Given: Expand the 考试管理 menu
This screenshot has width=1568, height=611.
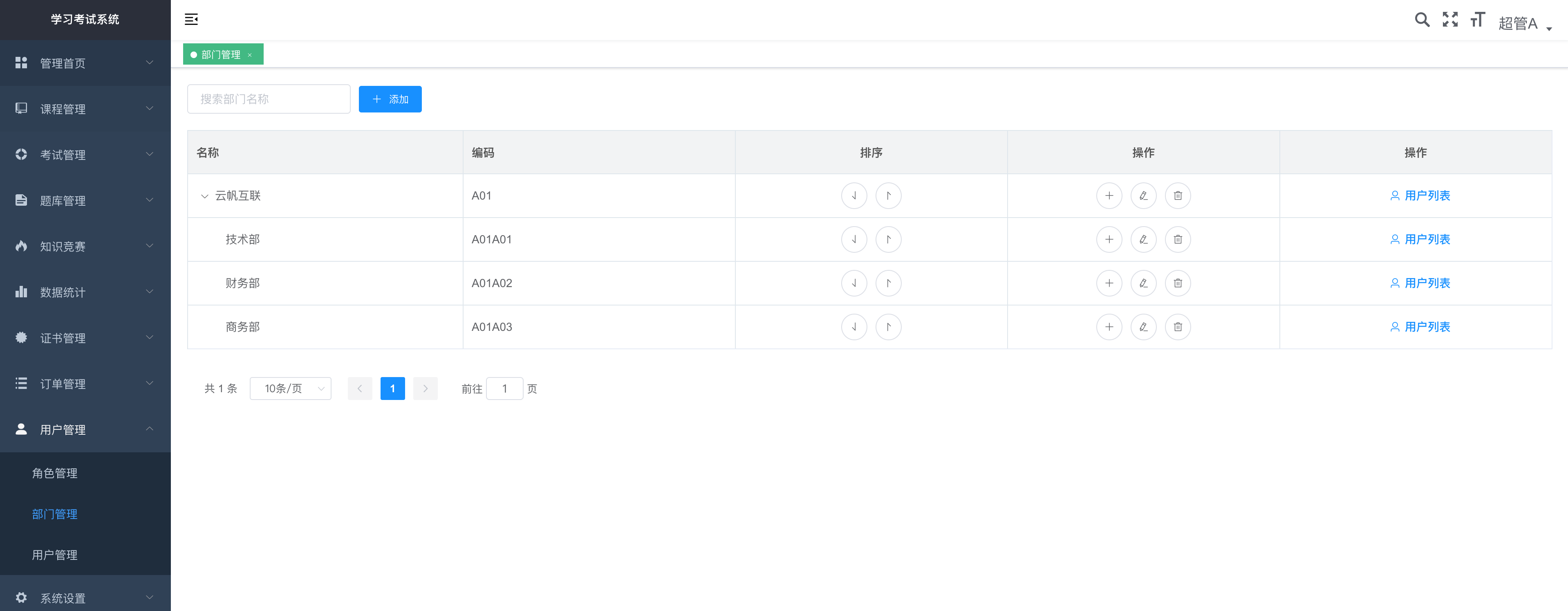Looking at the screenshot, I should 85,155.
